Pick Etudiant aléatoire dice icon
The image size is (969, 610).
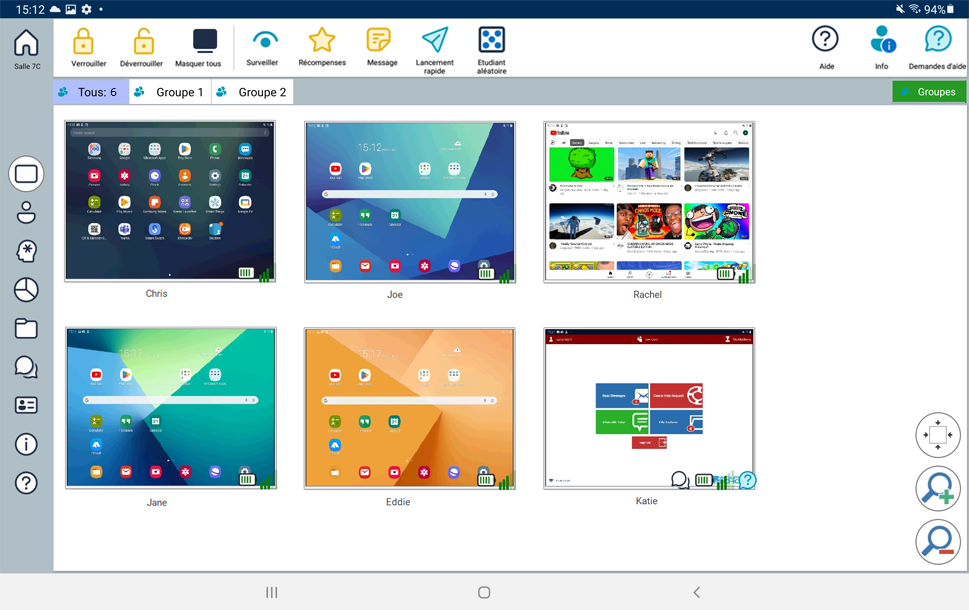pos(492,40)
